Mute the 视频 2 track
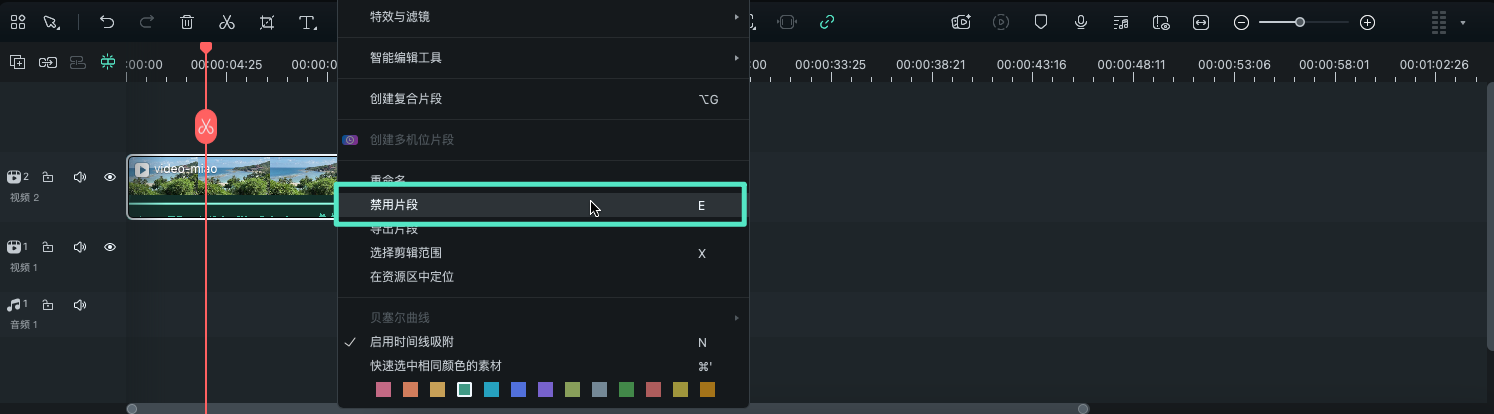Image resolution: width=1494 pixels, height=414 pixels. point(80,177)
